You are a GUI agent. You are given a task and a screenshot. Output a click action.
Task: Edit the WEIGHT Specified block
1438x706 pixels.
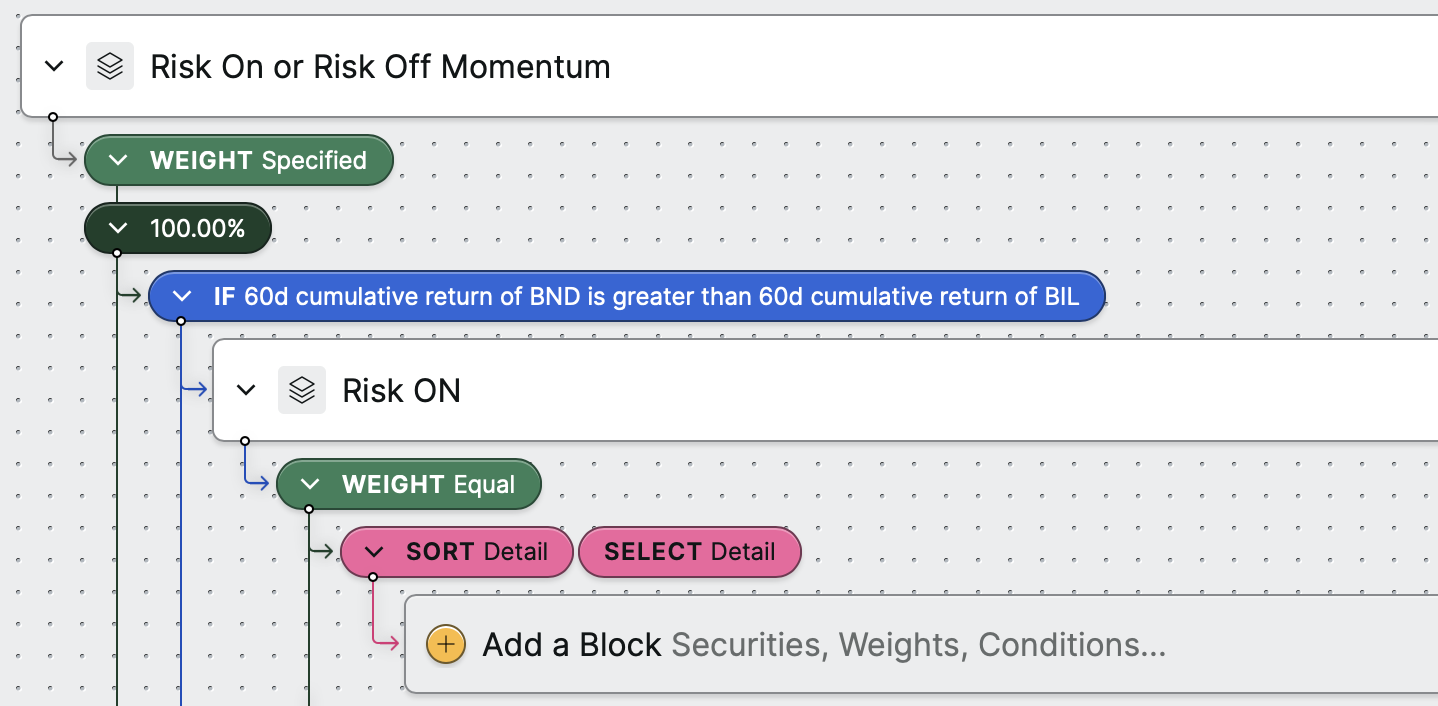[239, 160]
